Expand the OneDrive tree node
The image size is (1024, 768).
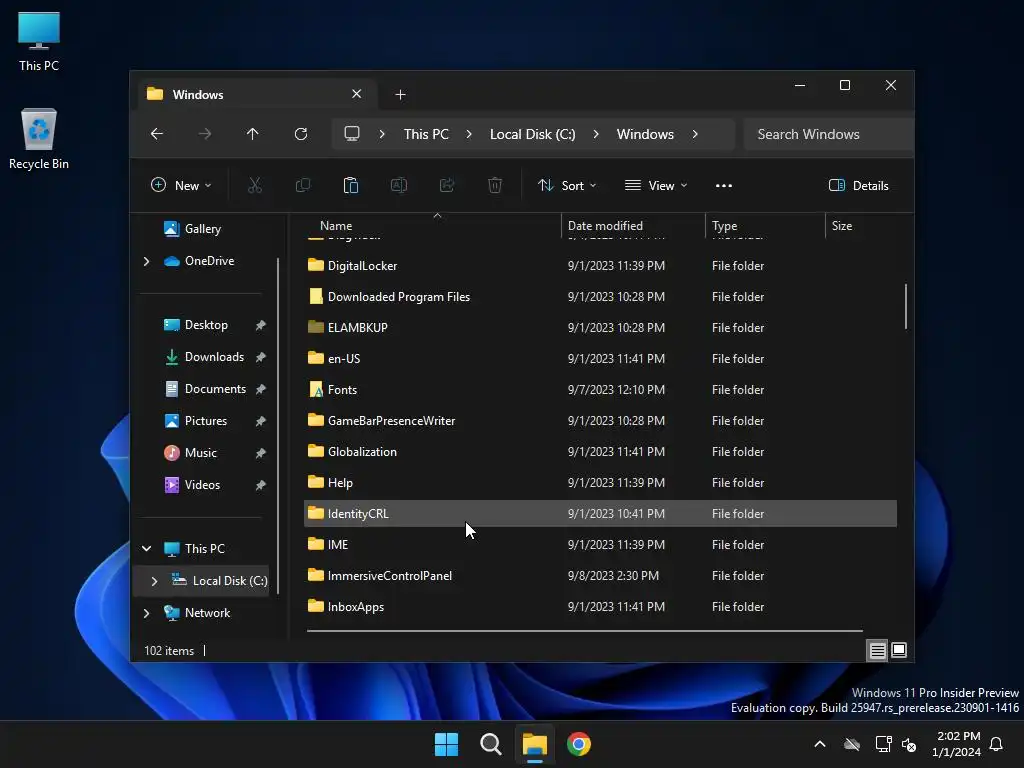point(146,261)
